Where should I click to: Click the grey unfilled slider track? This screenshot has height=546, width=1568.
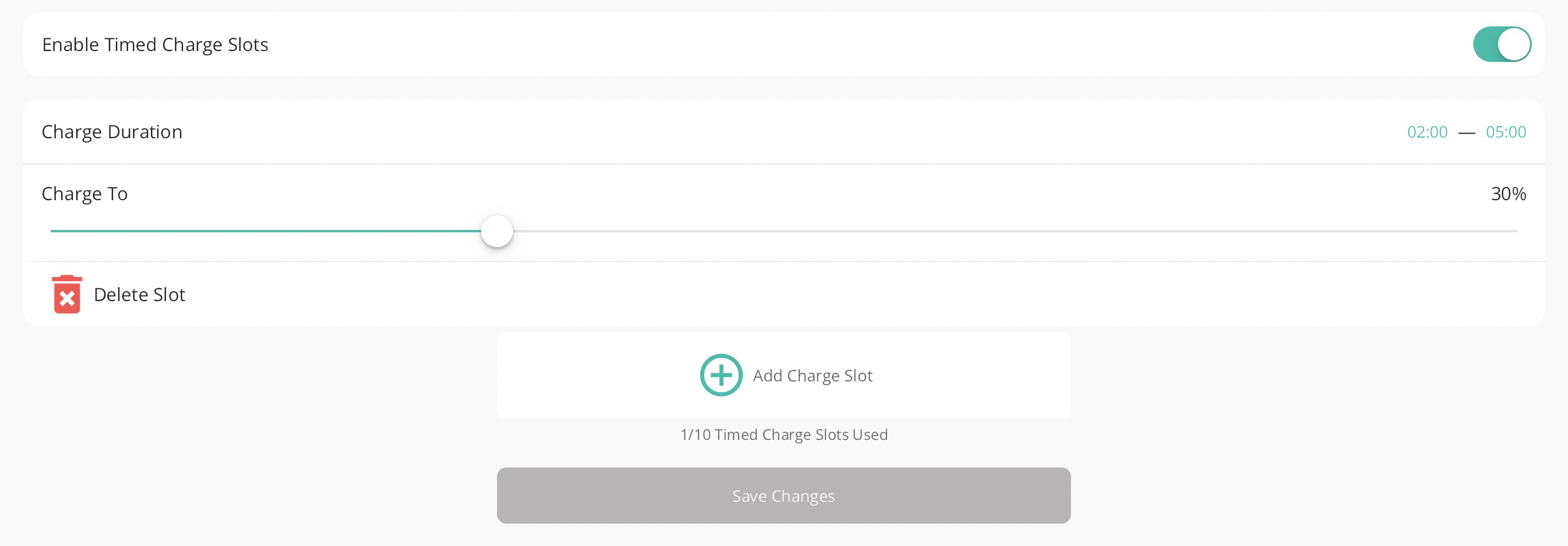[x=1015, y=231]
